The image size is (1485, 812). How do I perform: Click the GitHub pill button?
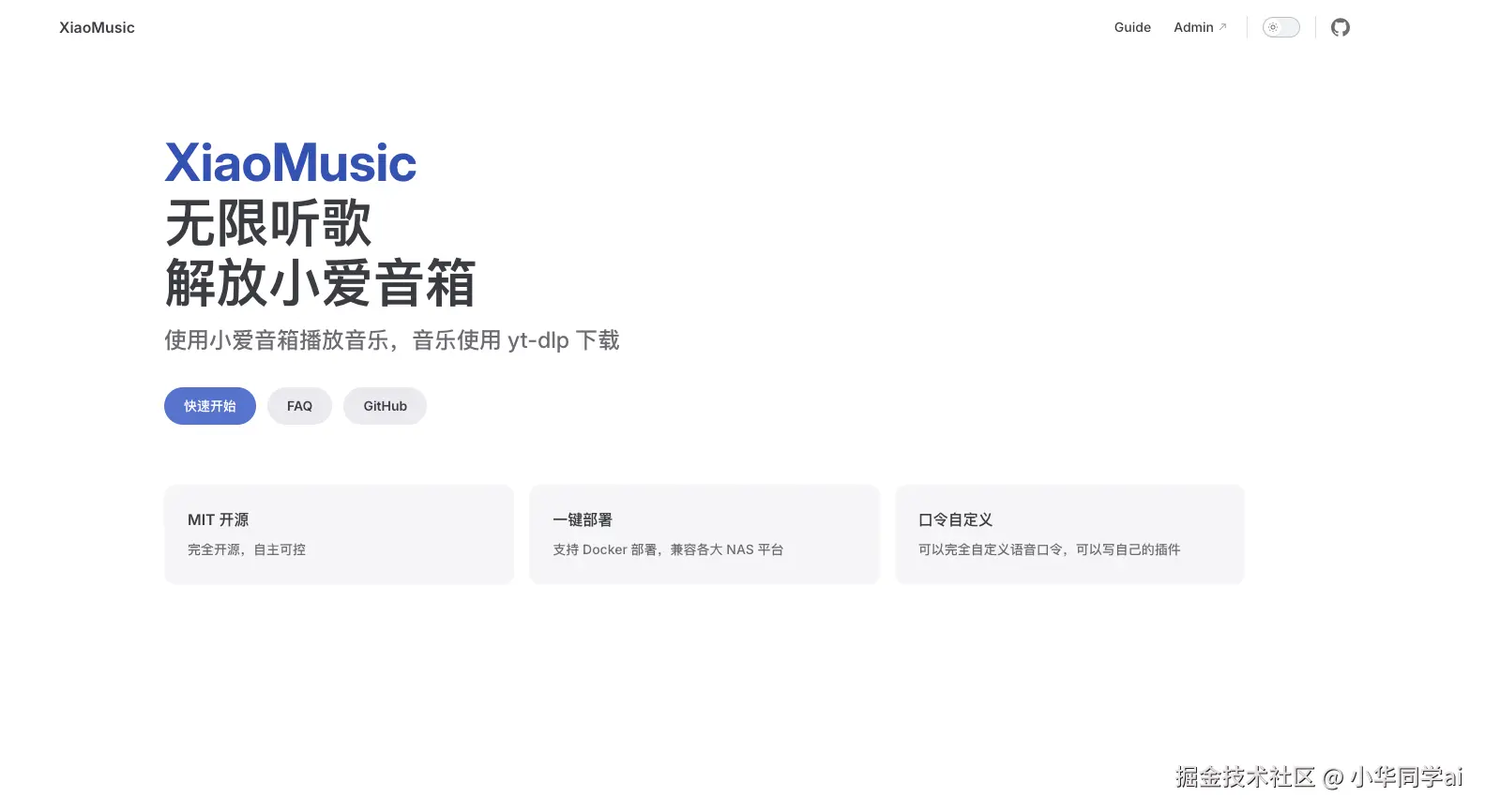pyautogui.click(x=385, y=406)
